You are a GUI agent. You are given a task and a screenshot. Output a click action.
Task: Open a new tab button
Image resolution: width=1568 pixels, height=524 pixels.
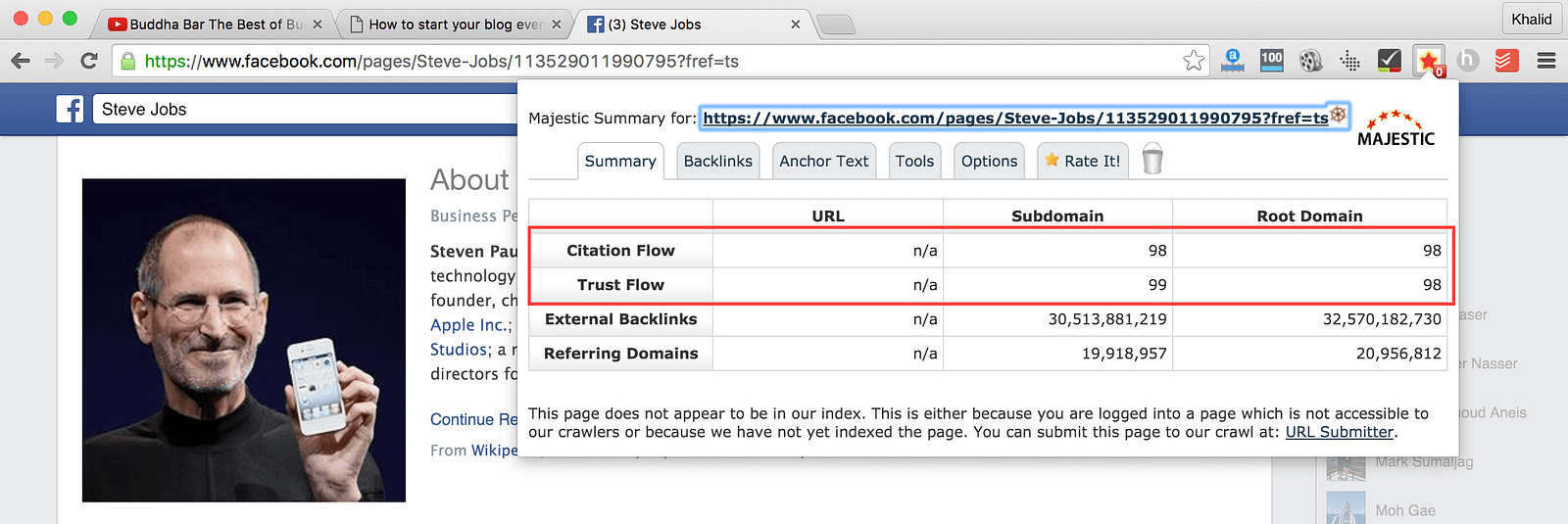(836, 24)
